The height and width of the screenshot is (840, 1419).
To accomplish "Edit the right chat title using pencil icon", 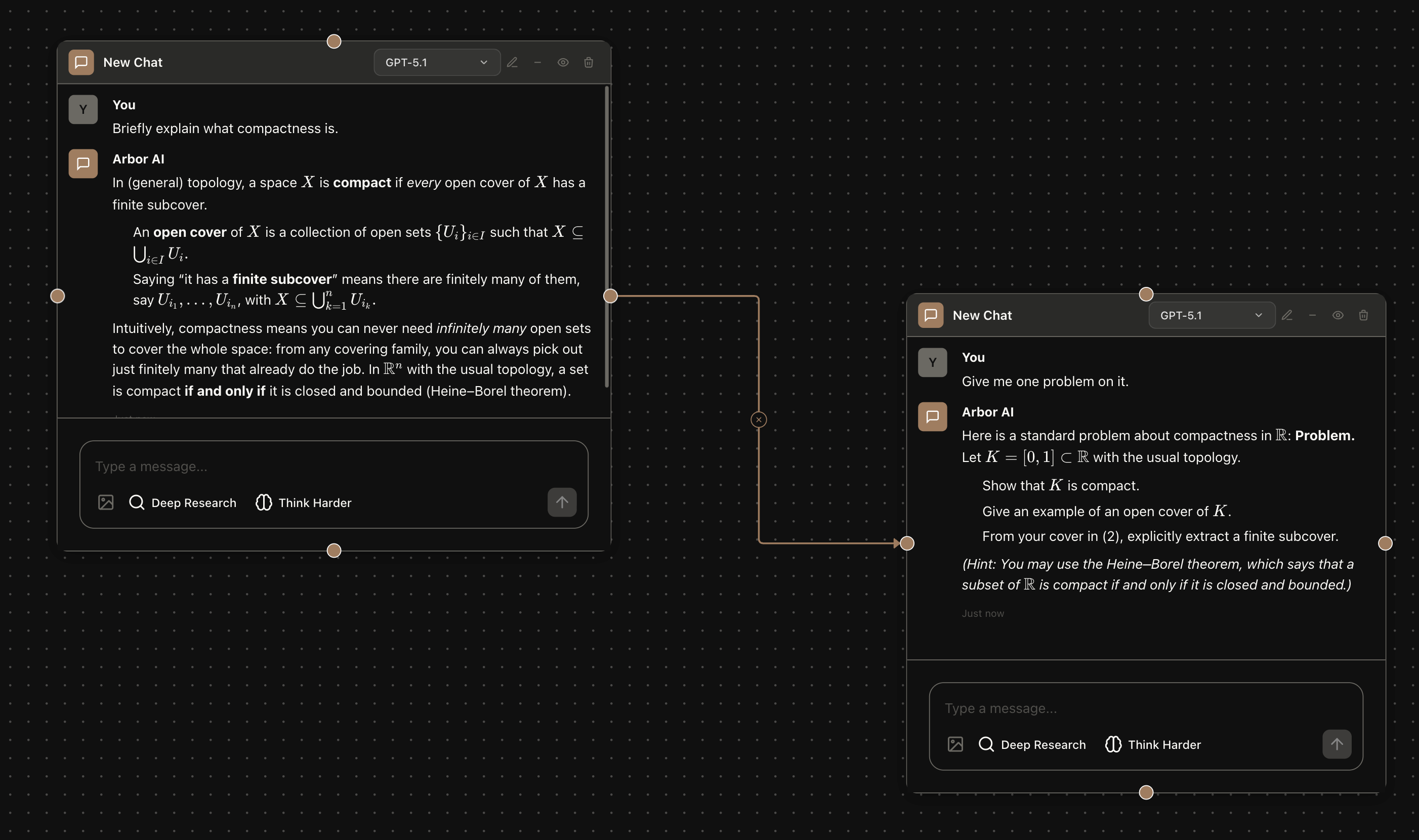I will pos(1287,315).
